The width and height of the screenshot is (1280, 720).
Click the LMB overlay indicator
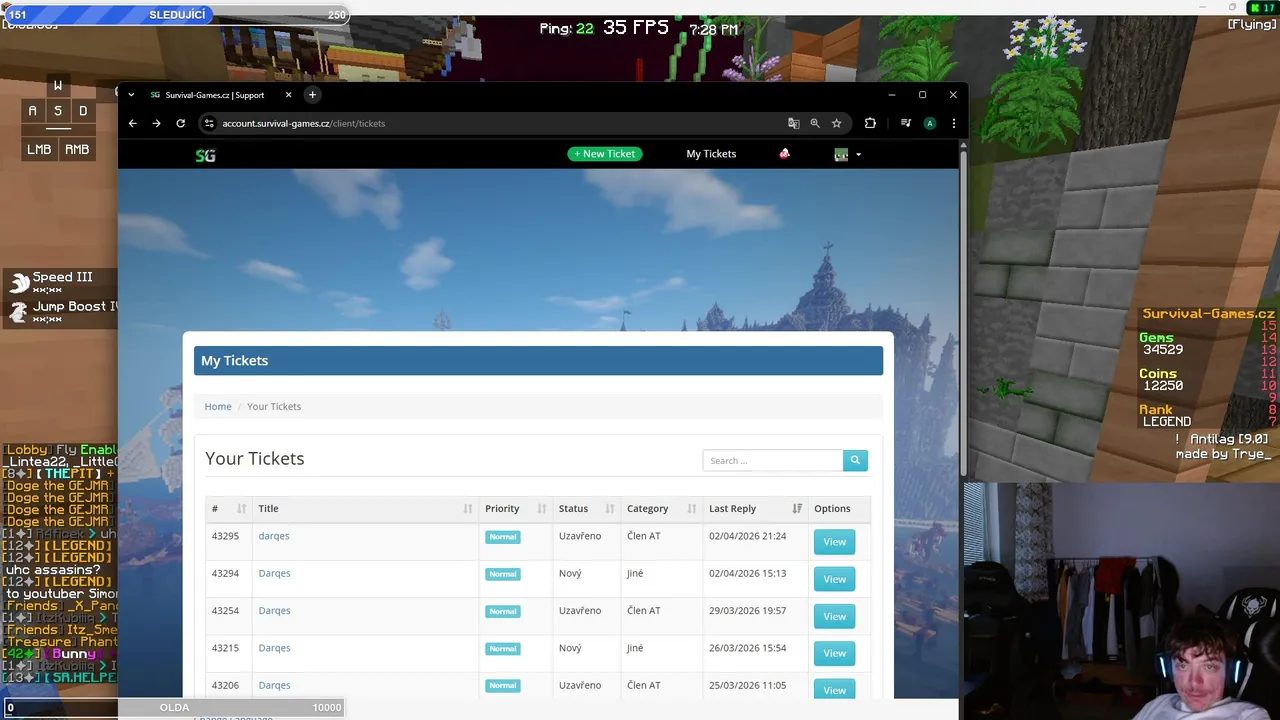pos(39,149)
